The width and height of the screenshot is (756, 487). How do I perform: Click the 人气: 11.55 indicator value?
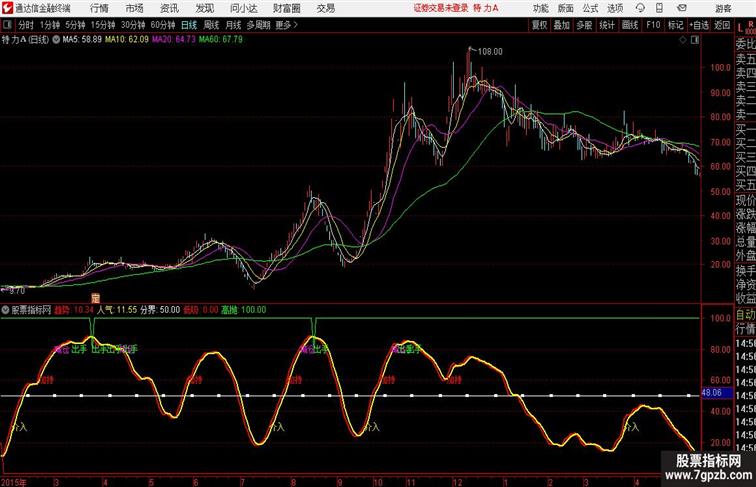point(117,310)
